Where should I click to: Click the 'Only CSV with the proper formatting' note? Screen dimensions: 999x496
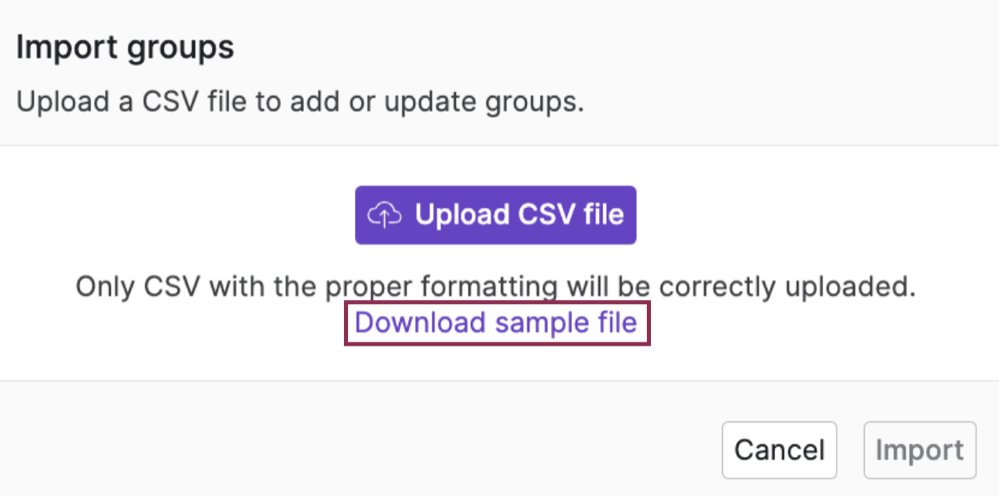tap(496, 288)
